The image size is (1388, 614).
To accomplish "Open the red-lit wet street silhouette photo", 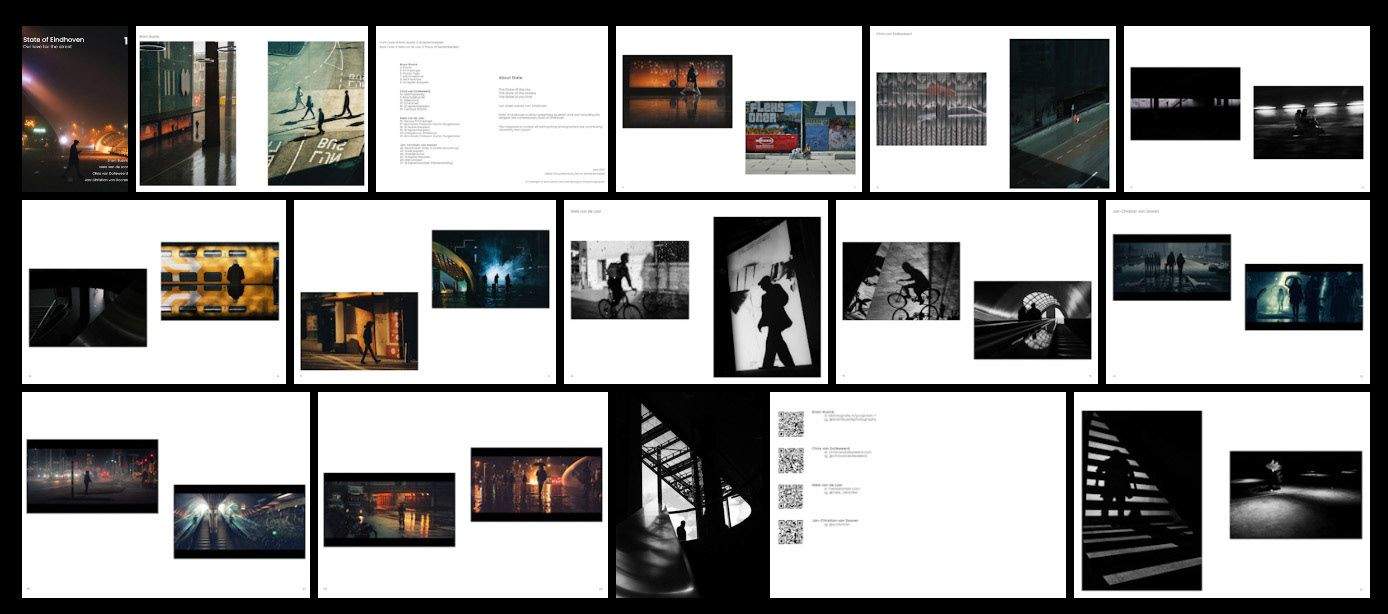I will (536, 484).
